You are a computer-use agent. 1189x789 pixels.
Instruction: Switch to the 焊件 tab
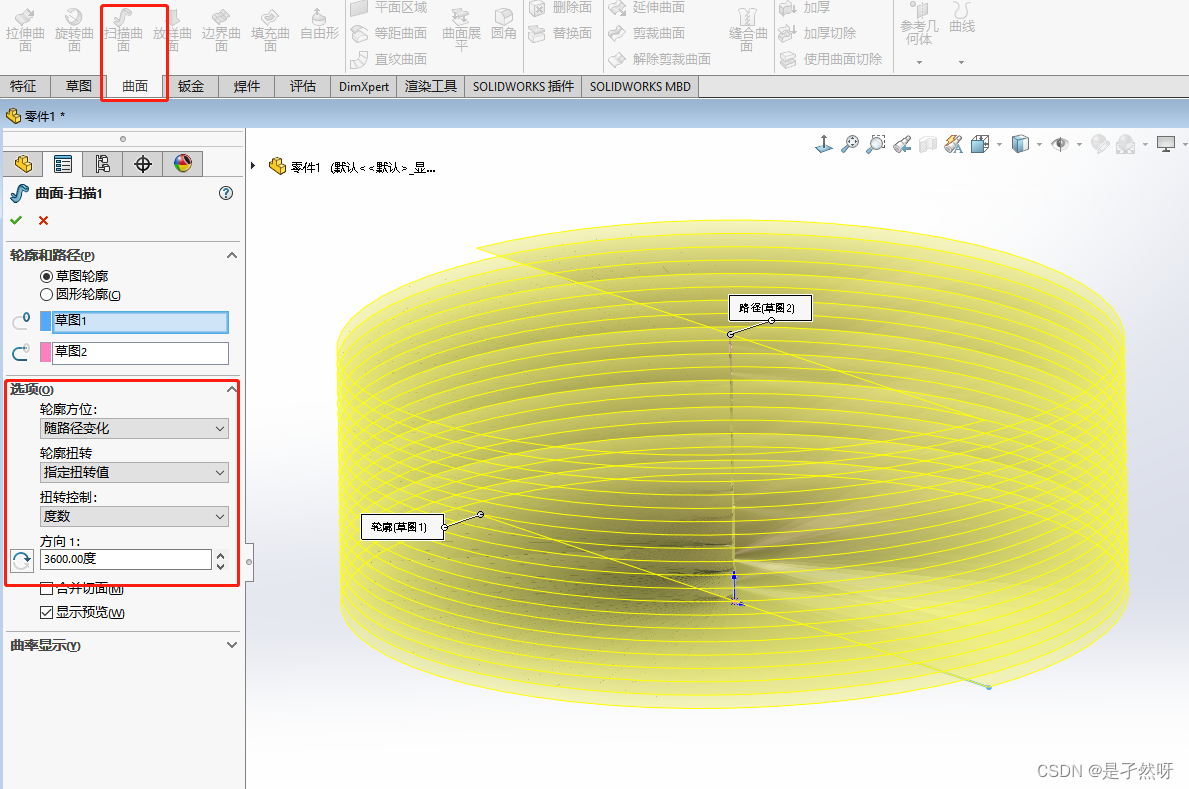click(x=246, y=86)
